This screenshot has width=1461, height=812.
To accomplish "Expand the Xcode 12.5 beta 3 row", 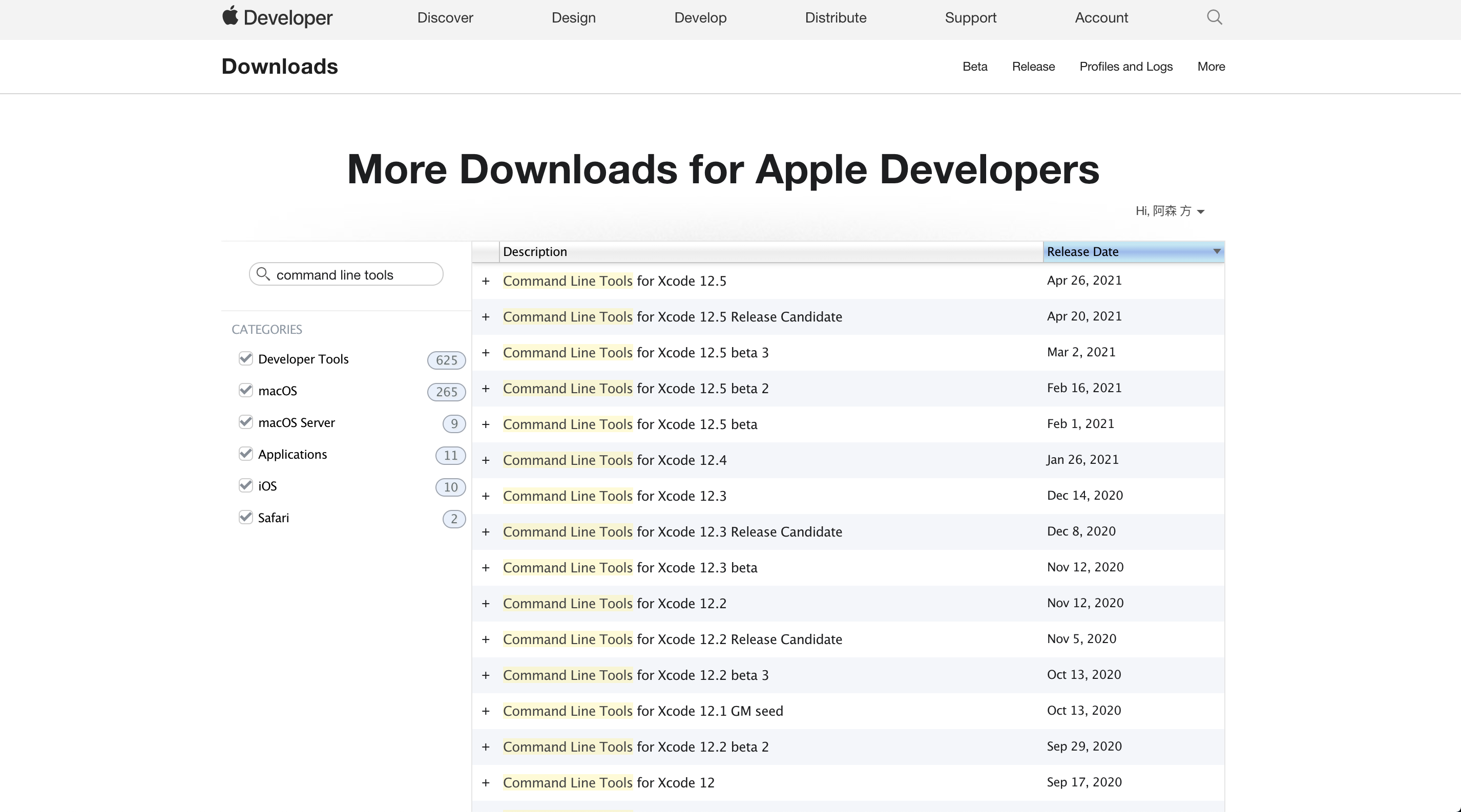I will tap(486, 352).
